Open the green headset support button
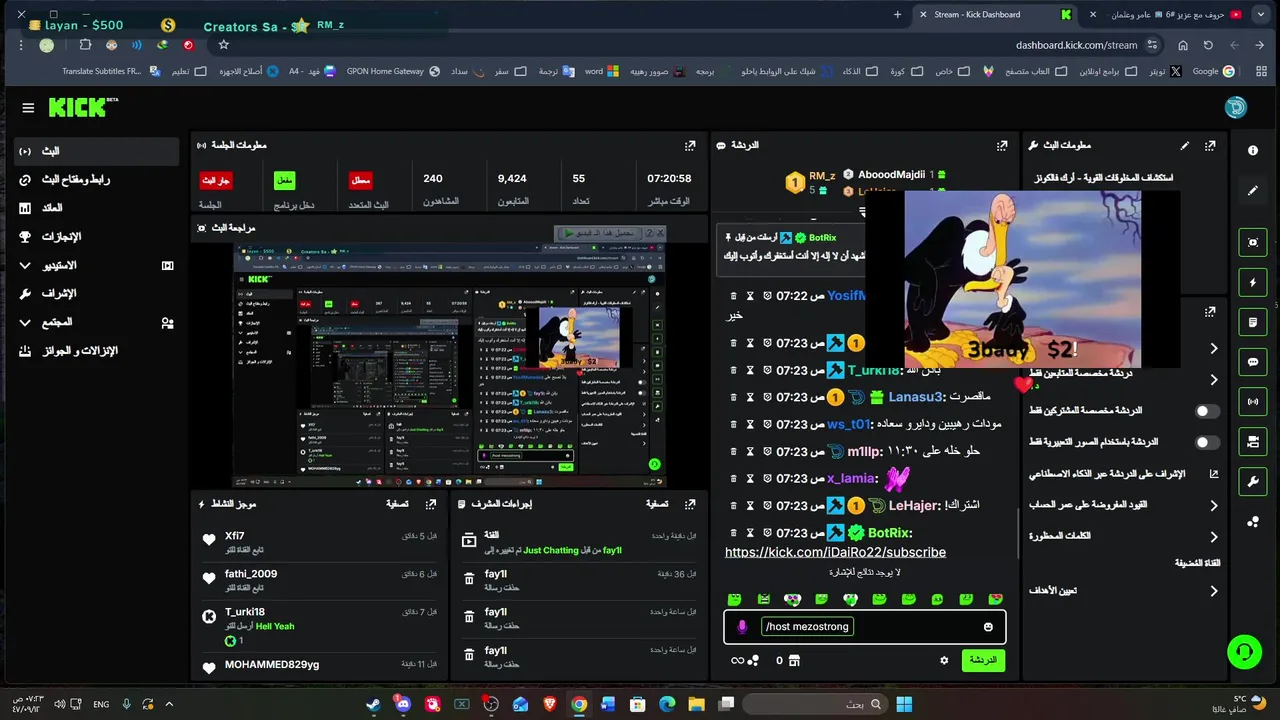The height and width of the screenshot is (720, 1280). coord(1244,652)
